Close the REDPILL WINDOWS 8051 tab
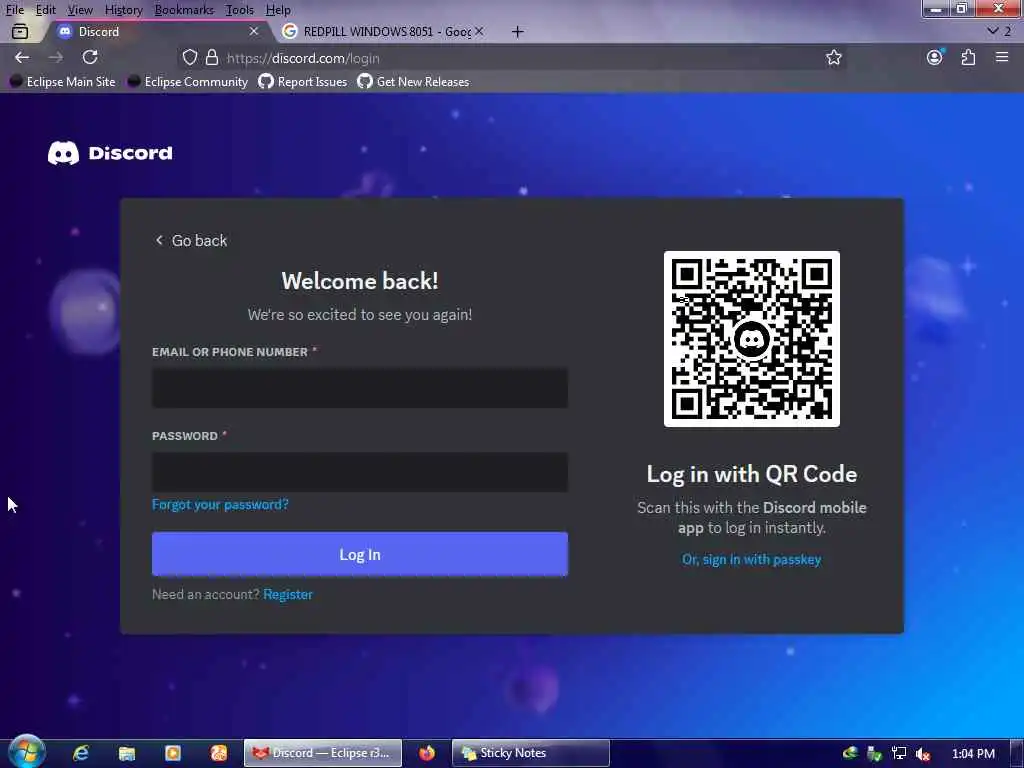Screen dimensions: 1024x768 click(x=479, y=31)
